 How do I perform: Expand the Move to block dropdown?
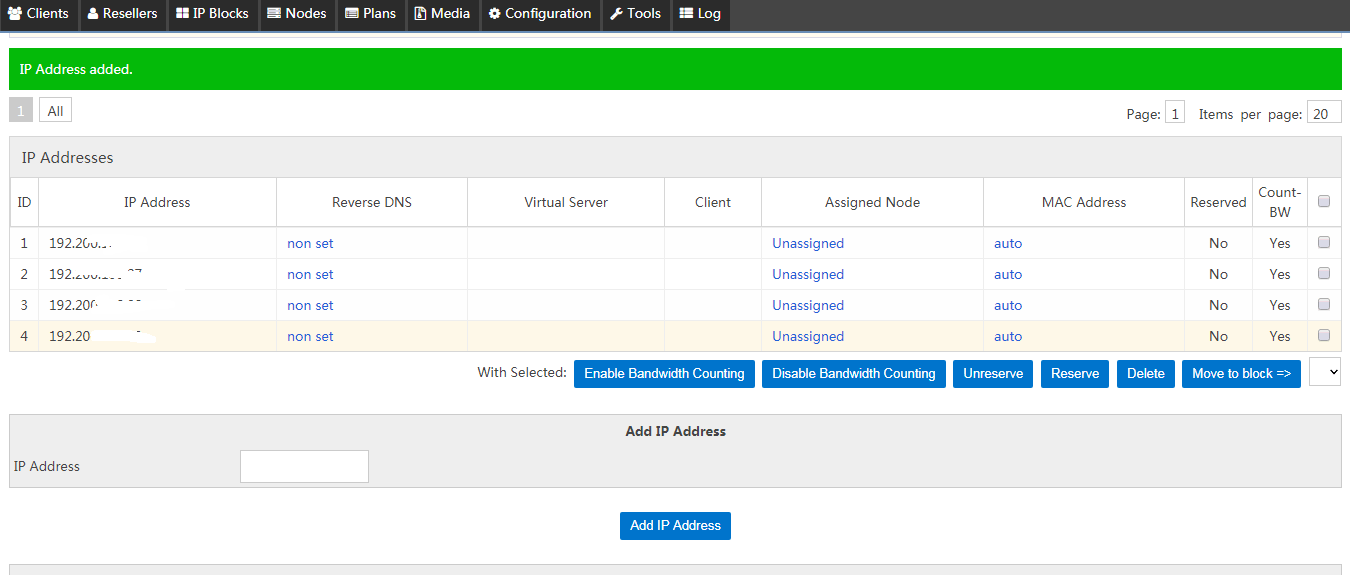click(1324, 372)
